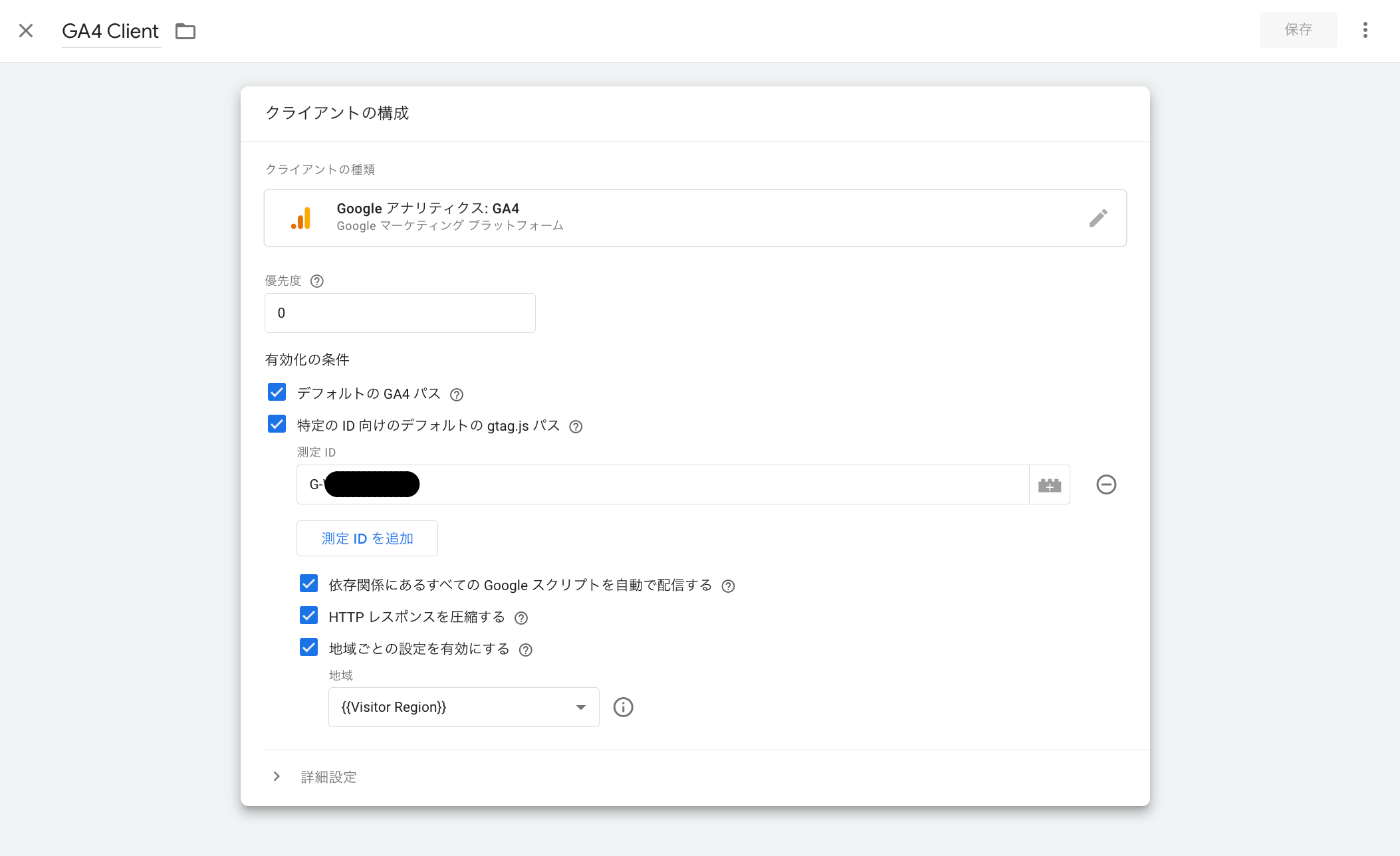Open help for デフォルトの GA4 パス
The image size is (1400, 856).
pyautogui.click(x=456, y=394)
